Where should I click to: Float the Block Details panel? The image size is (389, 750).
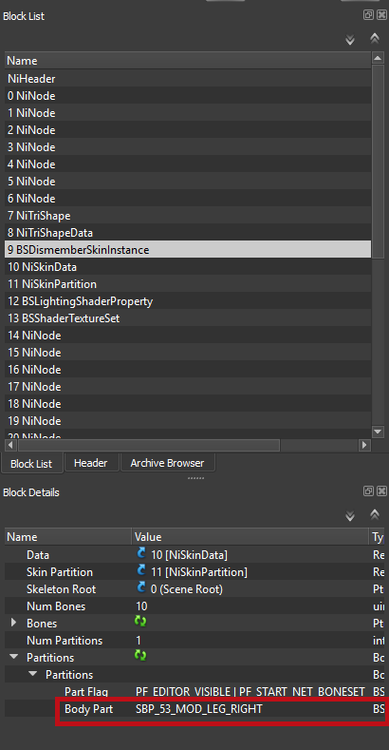coord(368,491)
